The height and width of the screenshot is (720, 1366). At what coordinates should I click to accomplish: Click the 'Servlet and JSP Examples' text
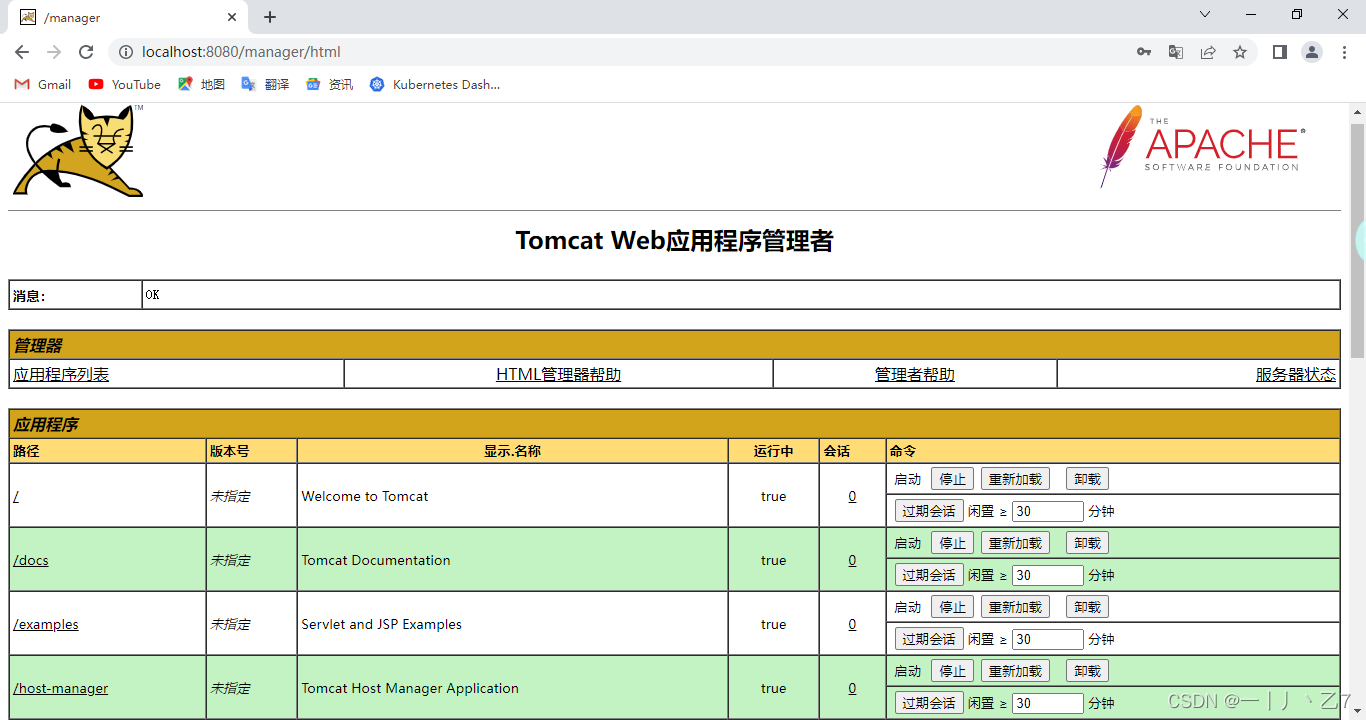(382, 624)
